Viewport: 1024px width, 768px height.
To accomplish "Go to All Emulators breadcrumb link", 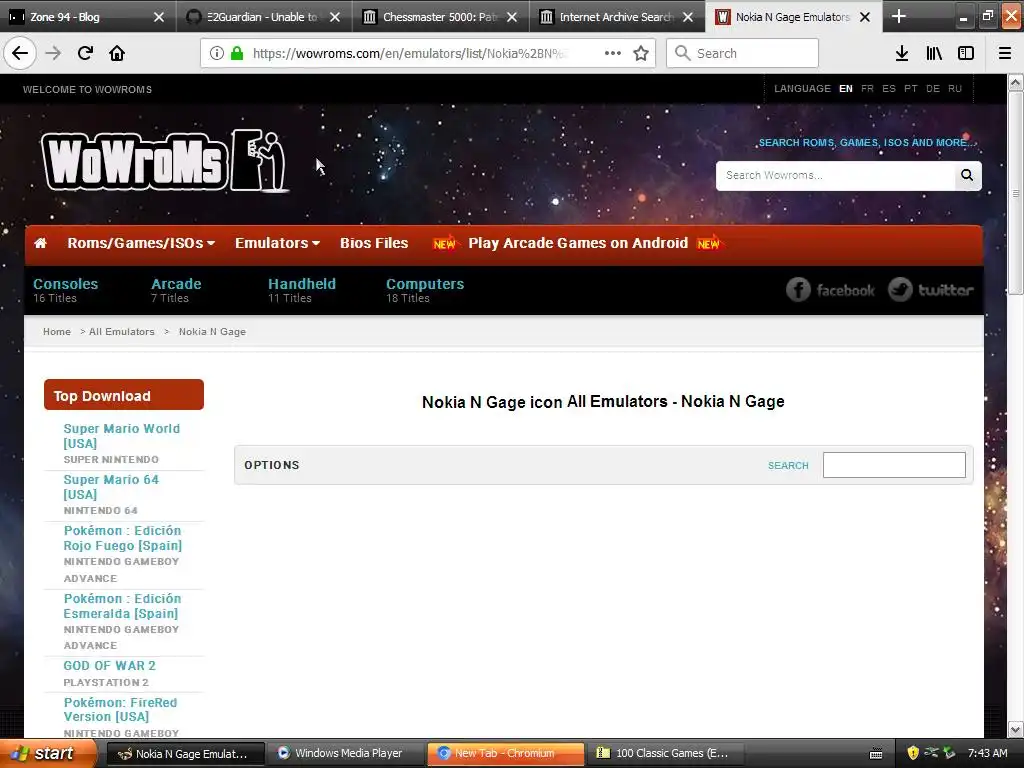I will point(121,332).
